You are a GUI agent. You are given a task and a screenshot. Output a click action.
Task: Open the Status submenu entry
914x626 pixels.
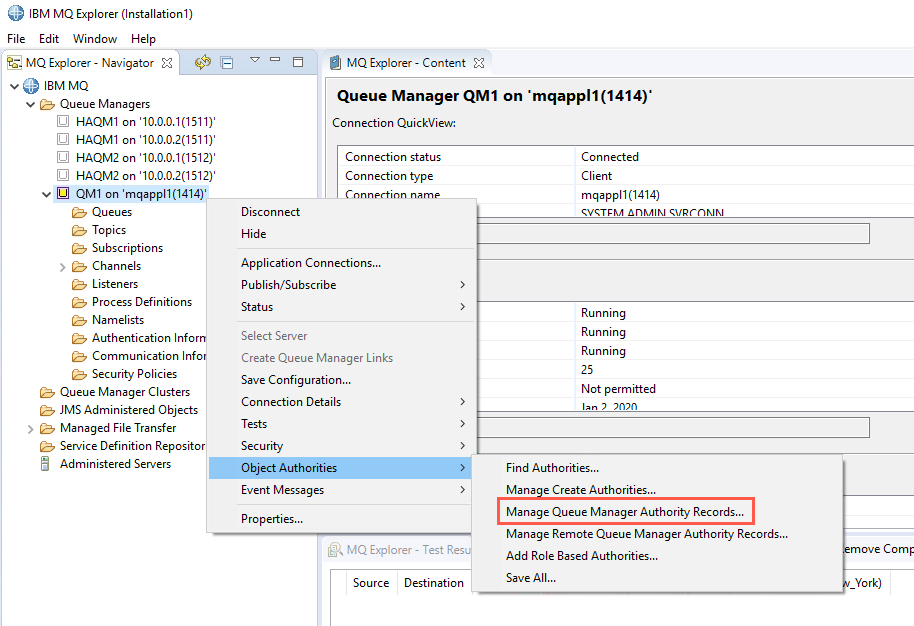[341, 307]
